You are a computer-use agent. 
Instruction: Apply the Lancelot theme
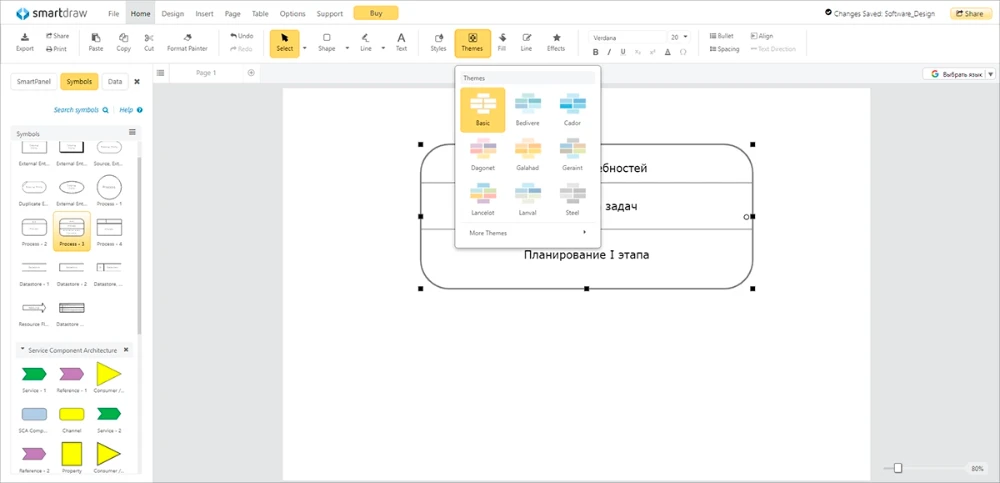click(483, 199)
